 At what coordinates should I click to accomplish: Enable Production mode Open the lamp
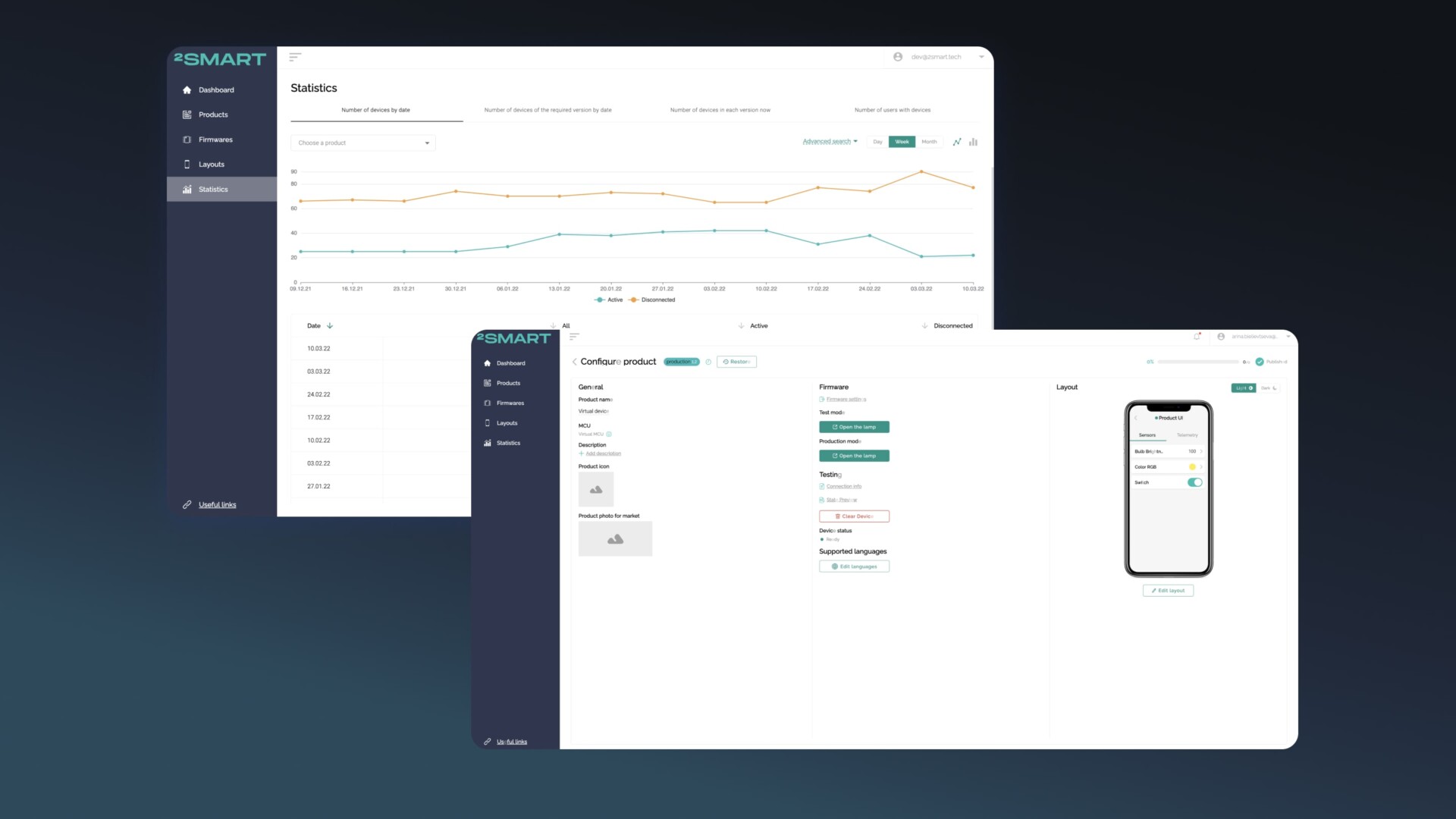854,456
